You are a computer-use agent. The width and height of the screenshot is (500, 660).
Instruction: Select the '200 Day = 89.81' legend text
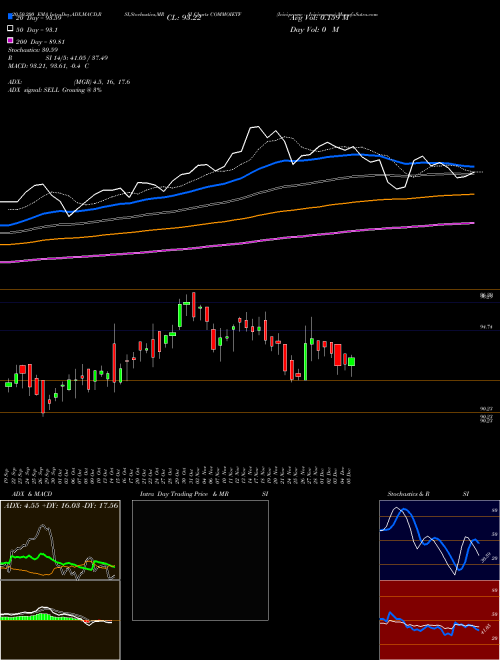(40, 42)
